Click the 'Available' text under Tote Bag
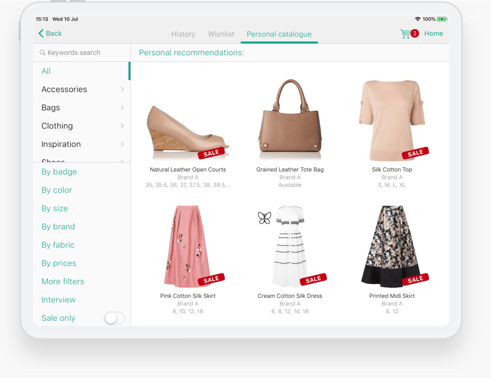 pos(290,185)
